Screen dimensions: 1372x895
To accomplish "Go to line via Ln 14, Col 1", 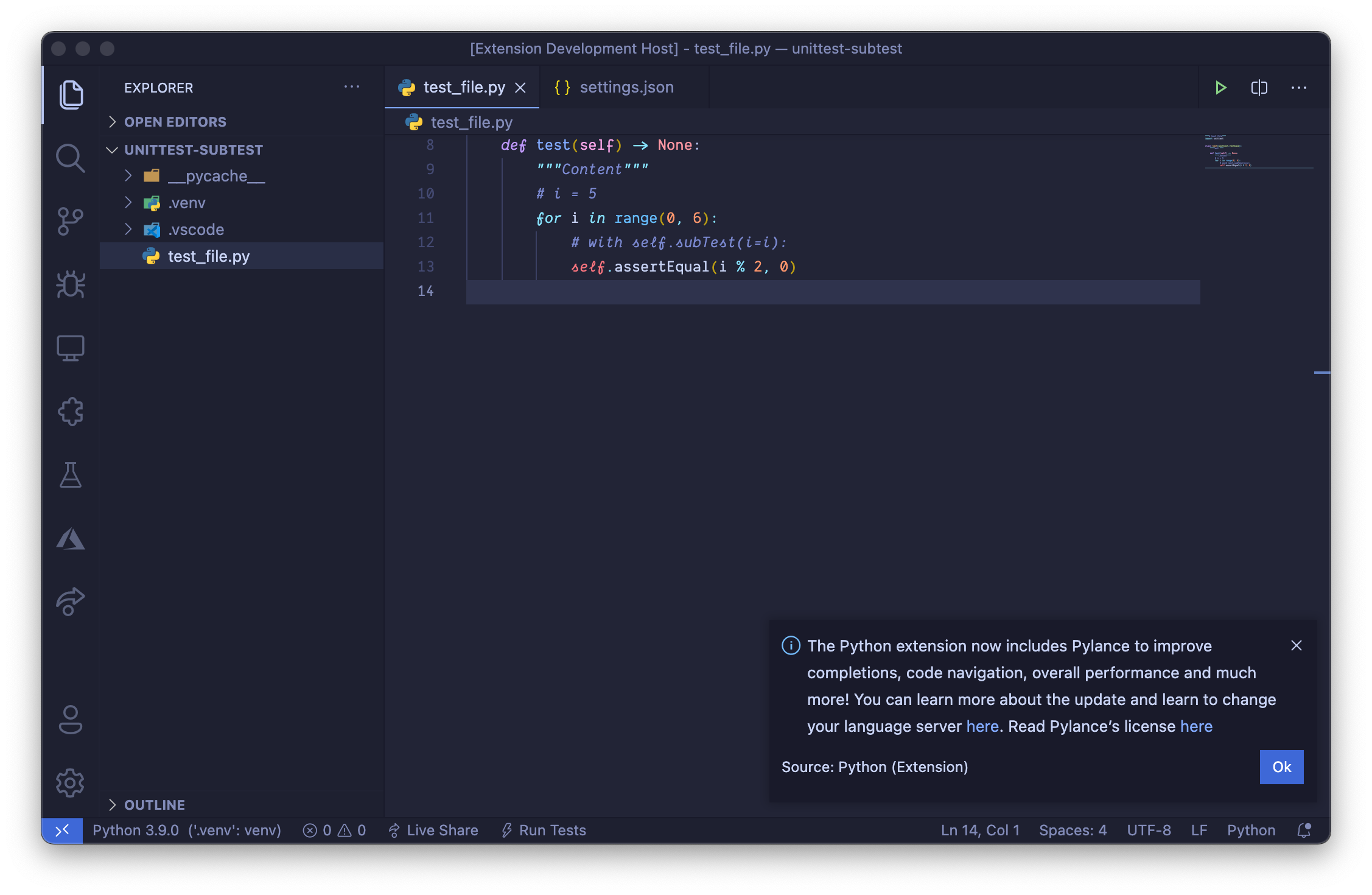I will coord(980,830).
